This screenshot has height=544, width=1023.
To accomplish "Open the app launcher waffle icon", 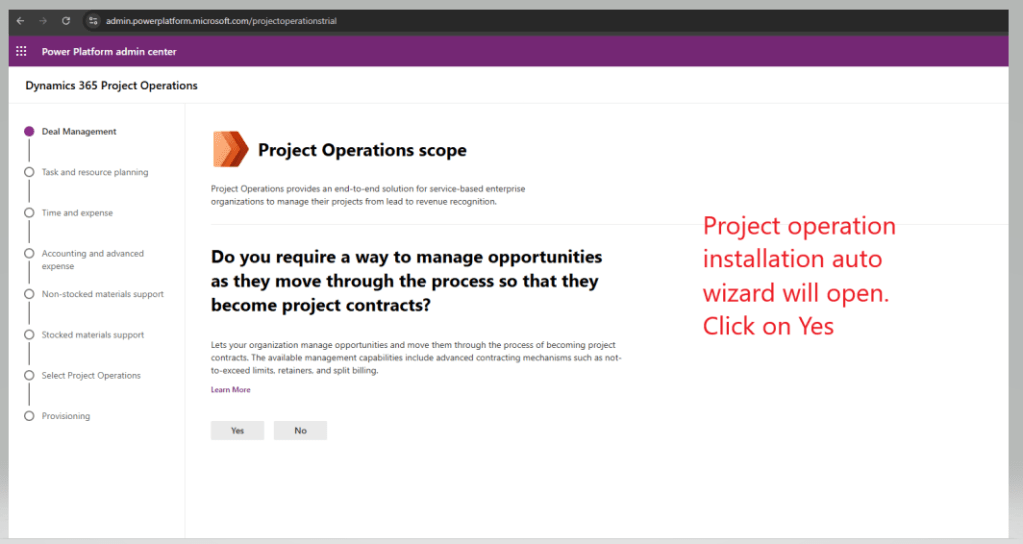I will [21, 51].
